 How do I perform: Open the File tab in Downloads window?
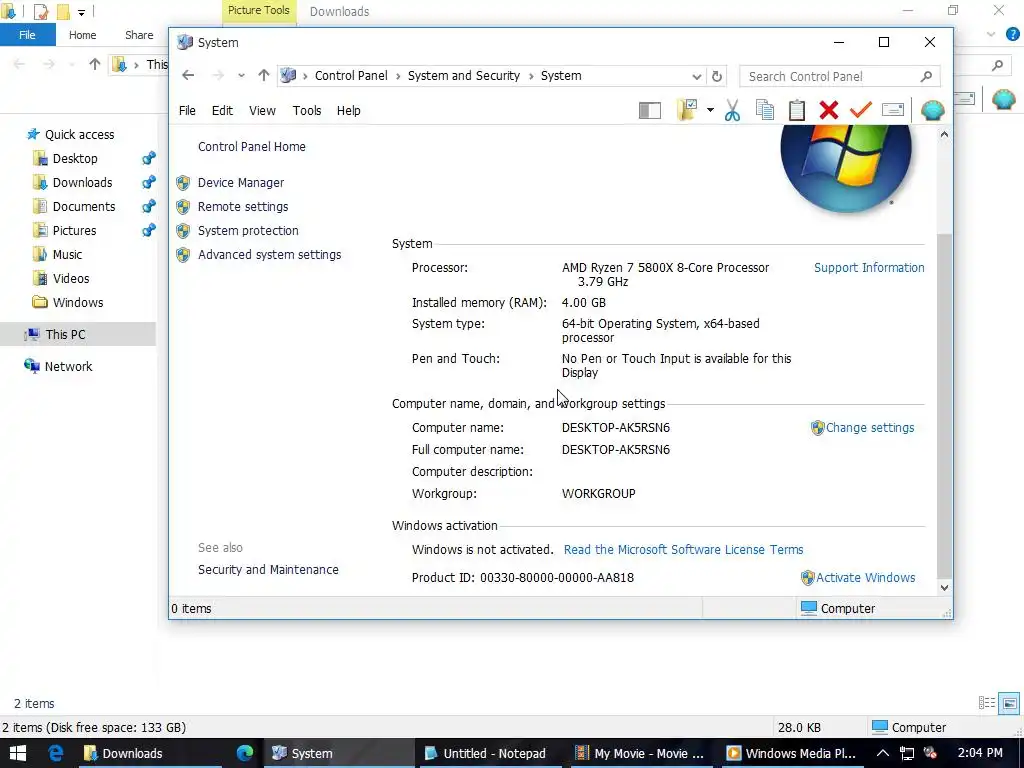pos(27,35)
